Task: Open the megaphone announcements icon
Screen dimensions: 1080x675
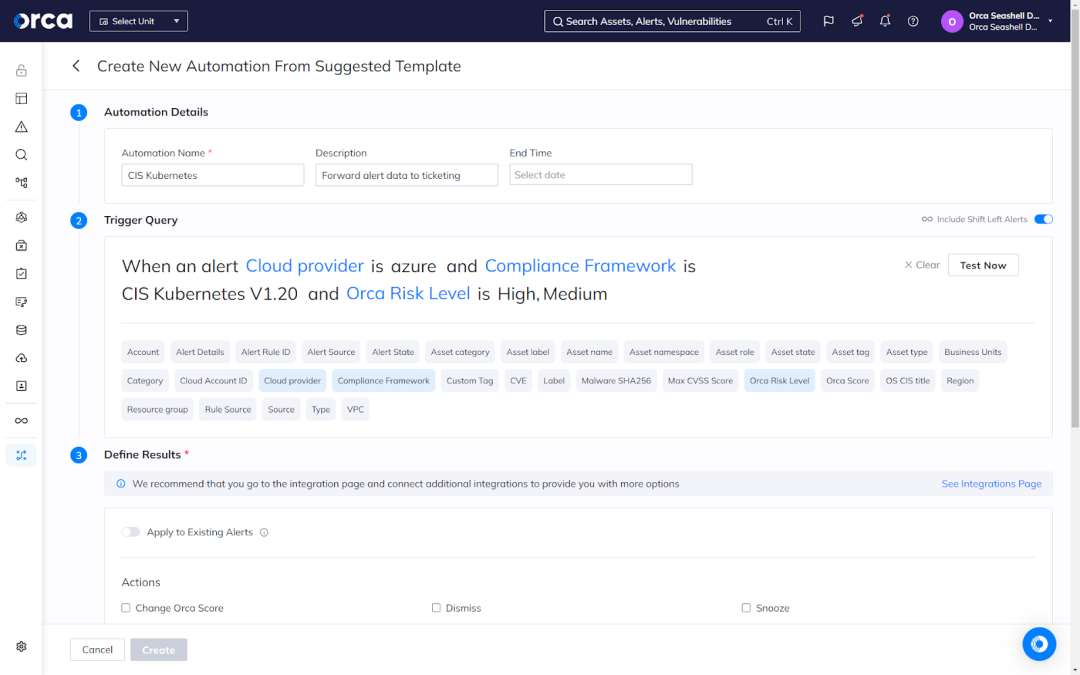Action: (x=857, y=21)
